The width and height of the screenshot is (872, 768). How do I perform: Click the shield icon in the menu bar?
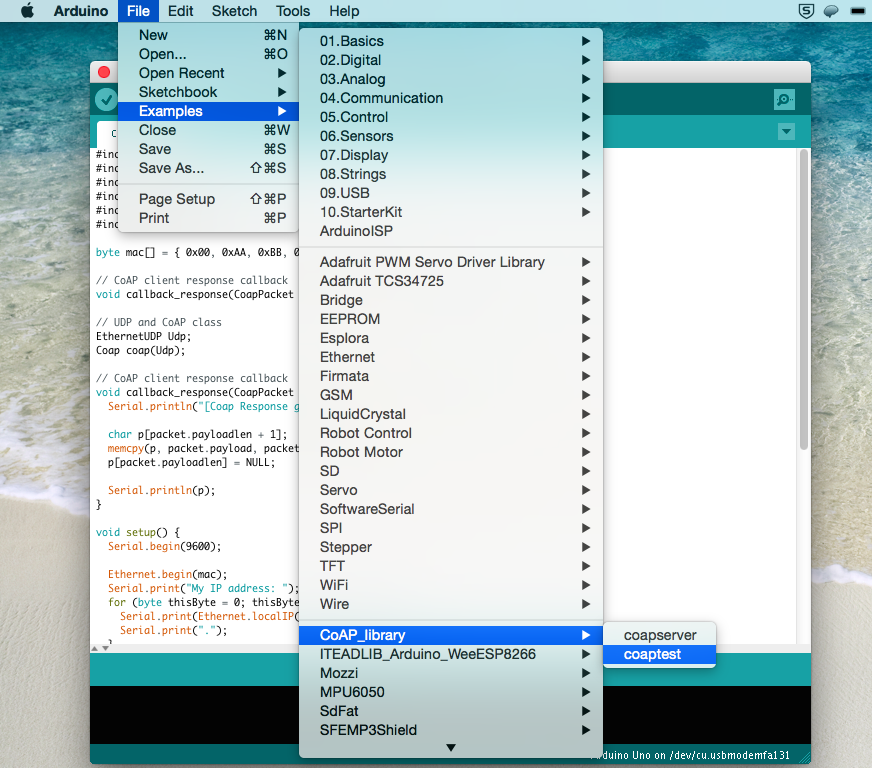pos(806,11)
